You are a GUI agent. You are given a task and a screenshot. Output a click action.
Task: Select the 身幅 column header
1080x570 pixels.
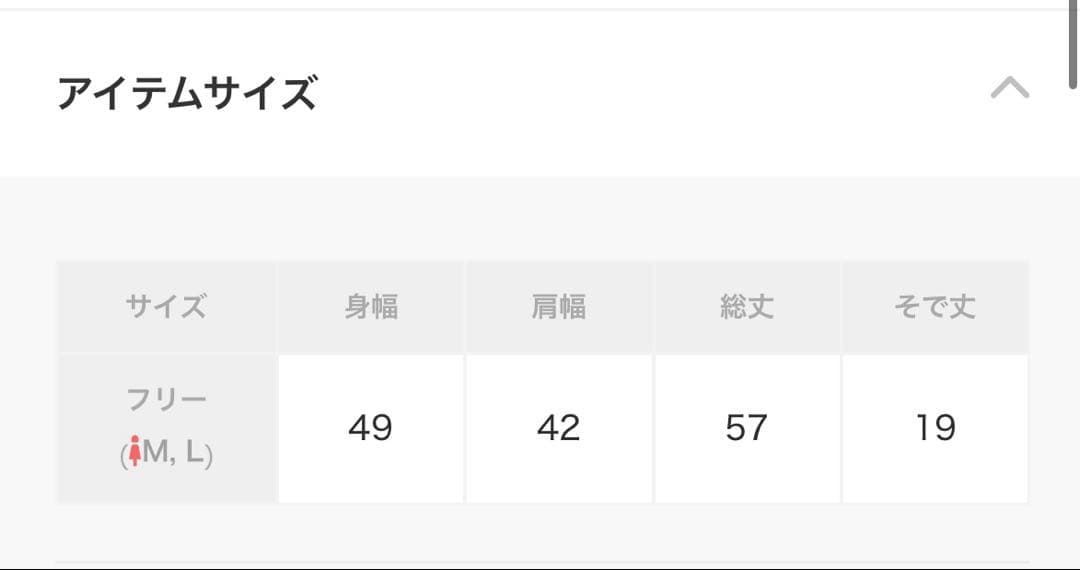point(371,307)
